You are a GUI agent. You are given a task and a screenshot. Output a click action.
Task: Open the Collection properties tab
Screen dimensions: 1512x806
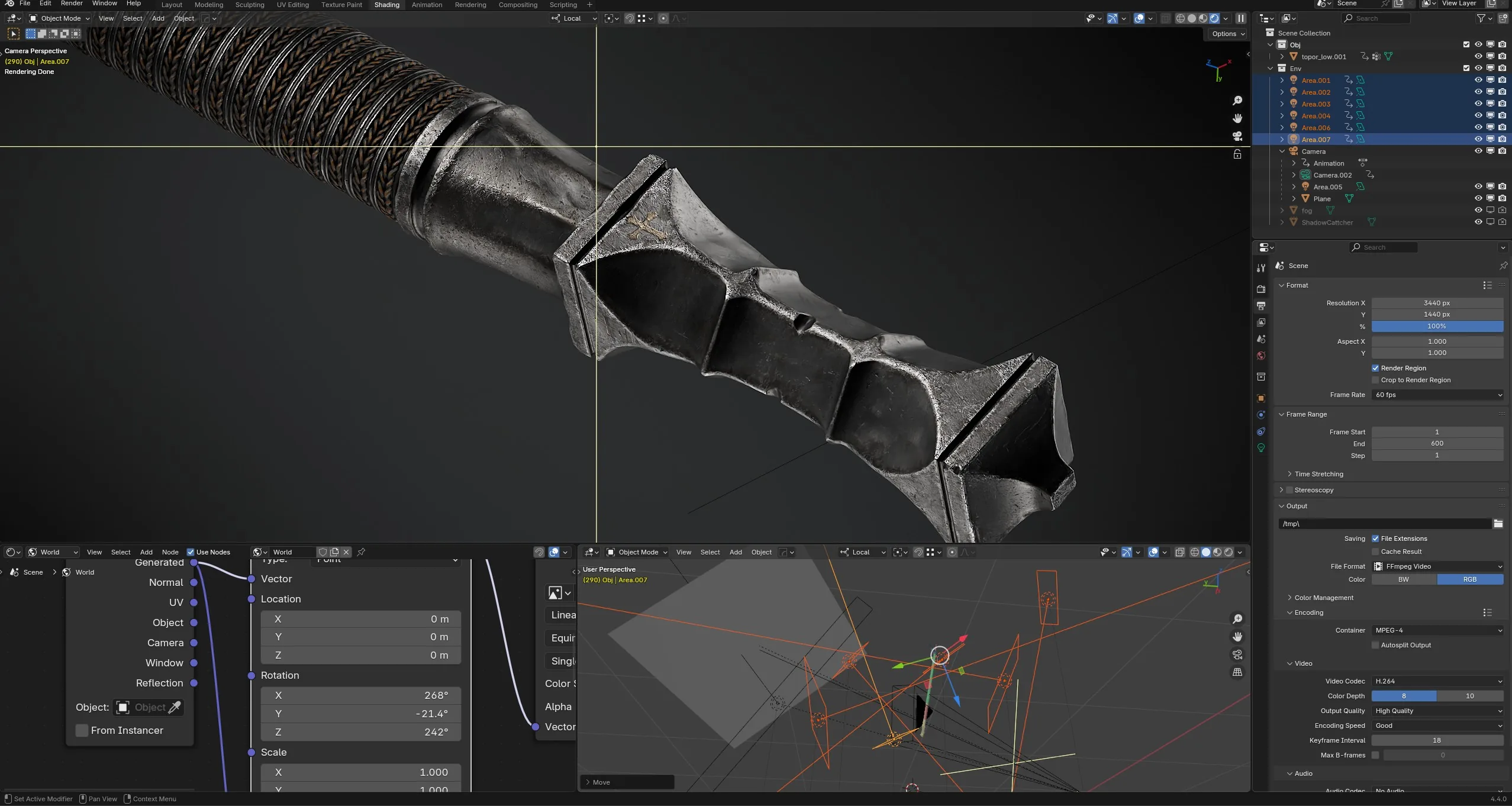pyautogui.click(x=1261, y=377)
